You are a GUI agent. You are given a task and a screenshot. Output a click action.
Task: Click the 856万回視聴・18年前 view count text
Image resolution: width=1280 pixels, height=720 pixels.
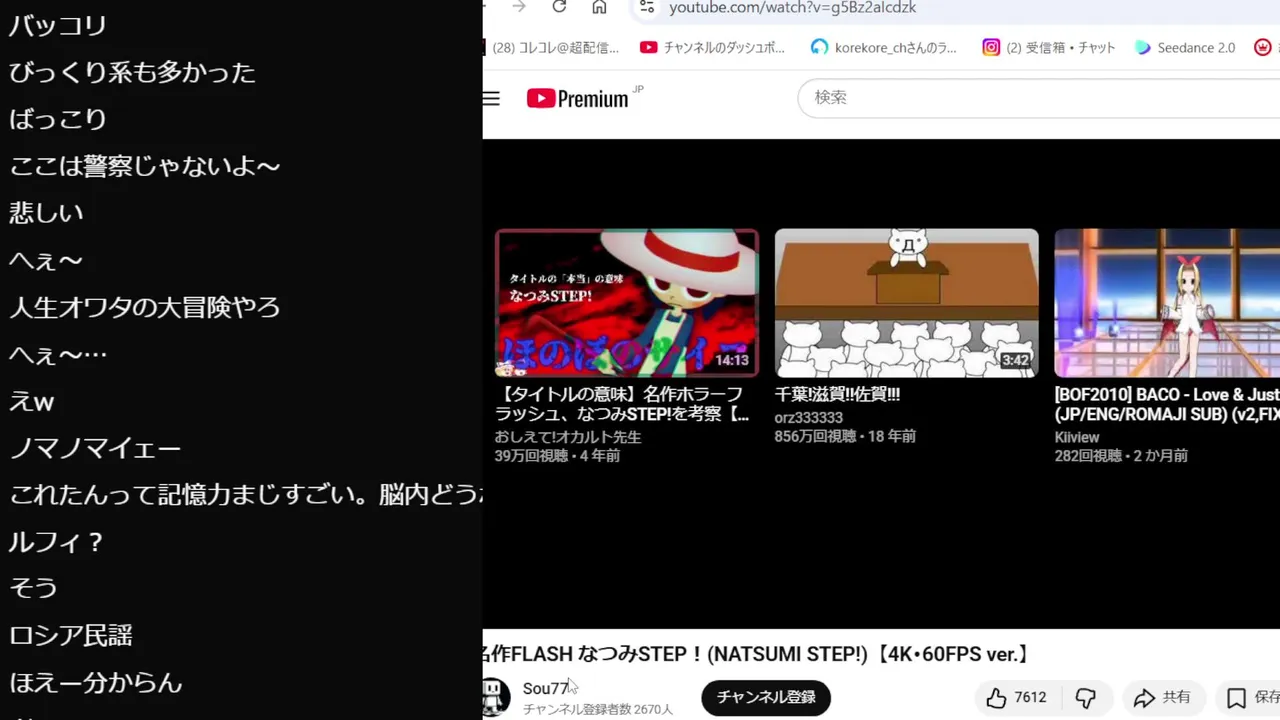click(845, 437)
